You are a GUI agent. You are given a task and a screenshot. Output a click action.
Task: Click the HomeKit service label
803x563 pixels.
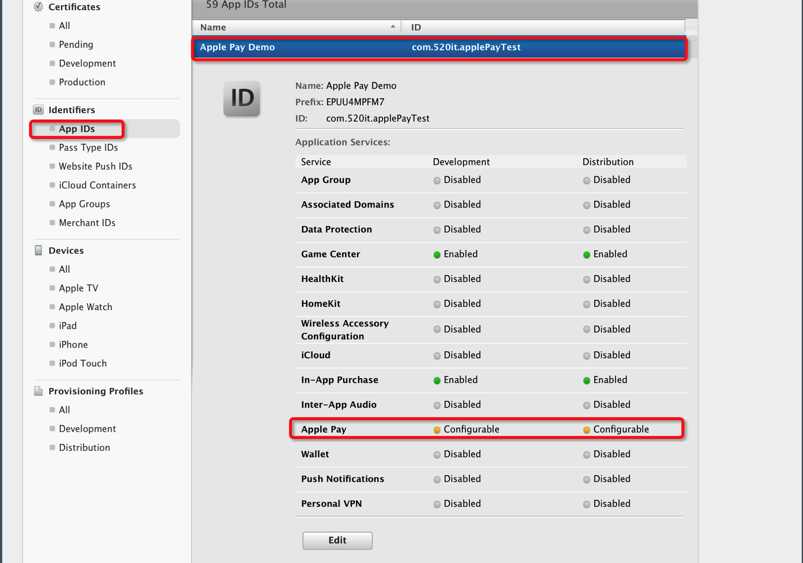[x=321, y=304]
